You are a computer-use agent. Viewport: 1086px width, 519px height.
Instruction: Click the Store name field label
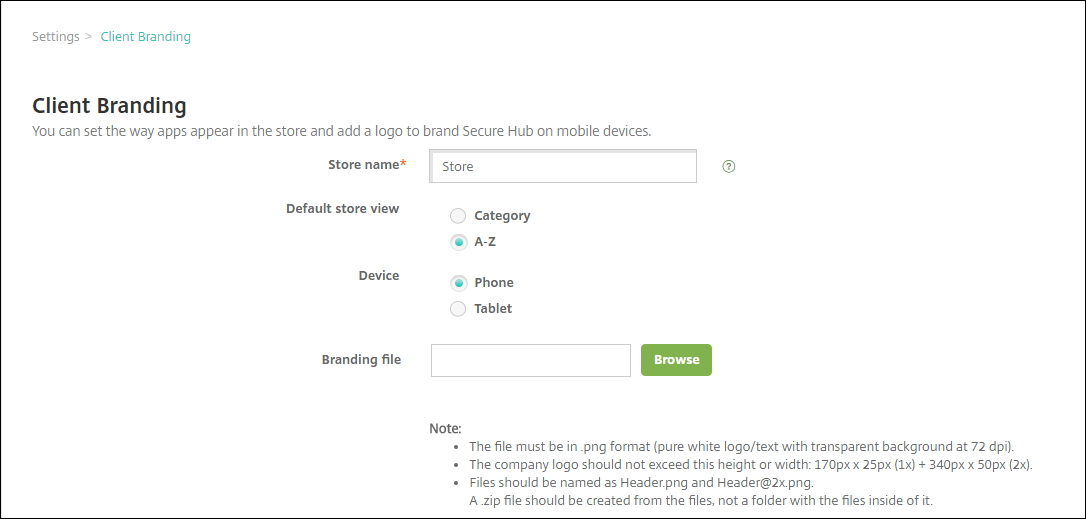coord(363,164)
